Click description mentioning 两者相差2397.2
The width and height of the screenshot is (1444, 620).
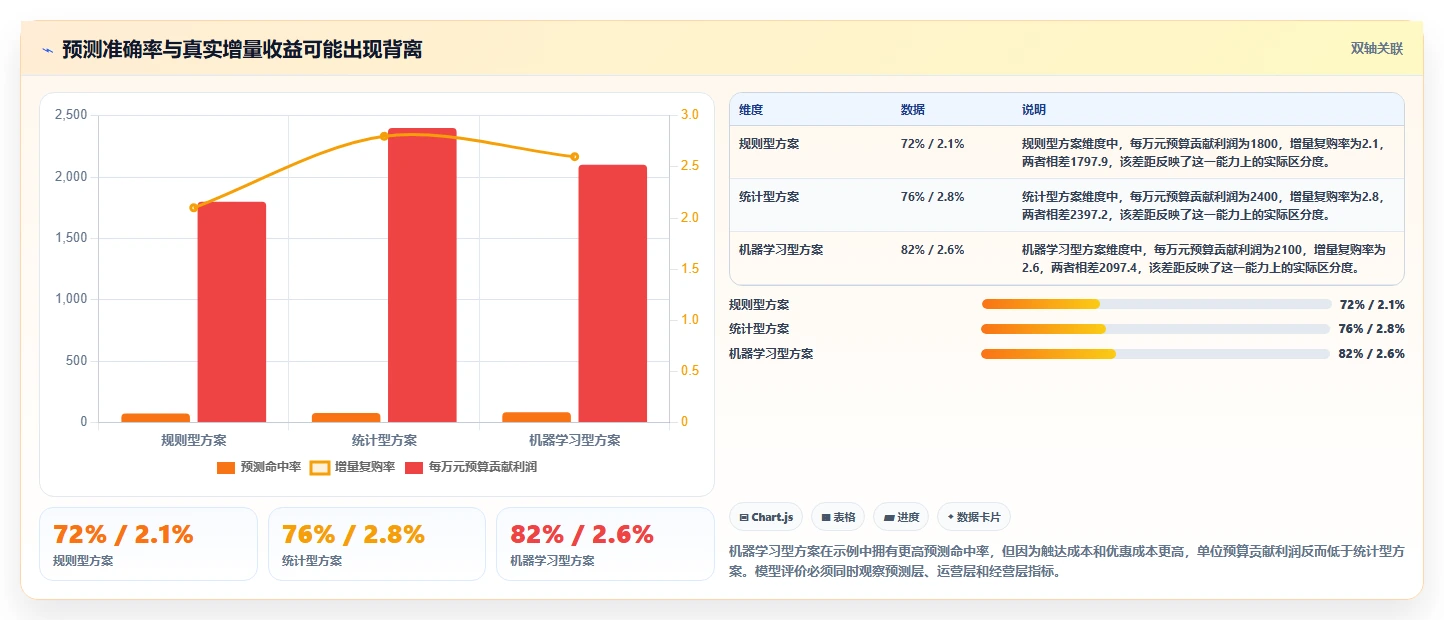[x=1208, y=205]
